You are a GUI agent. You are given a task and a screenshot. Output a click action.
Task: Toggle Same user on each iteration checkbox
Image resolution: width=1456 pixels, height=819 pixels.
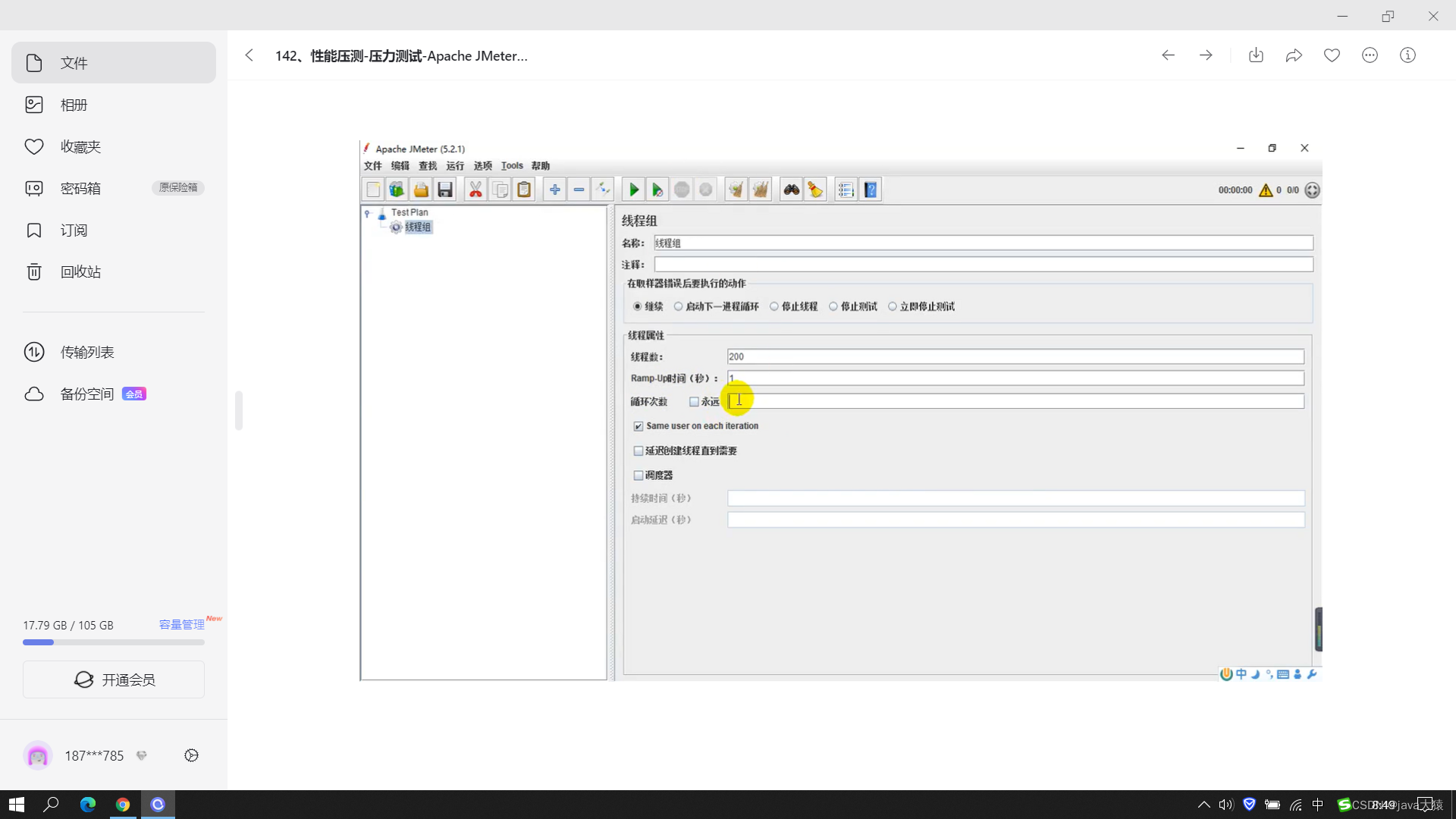[639, 426]
